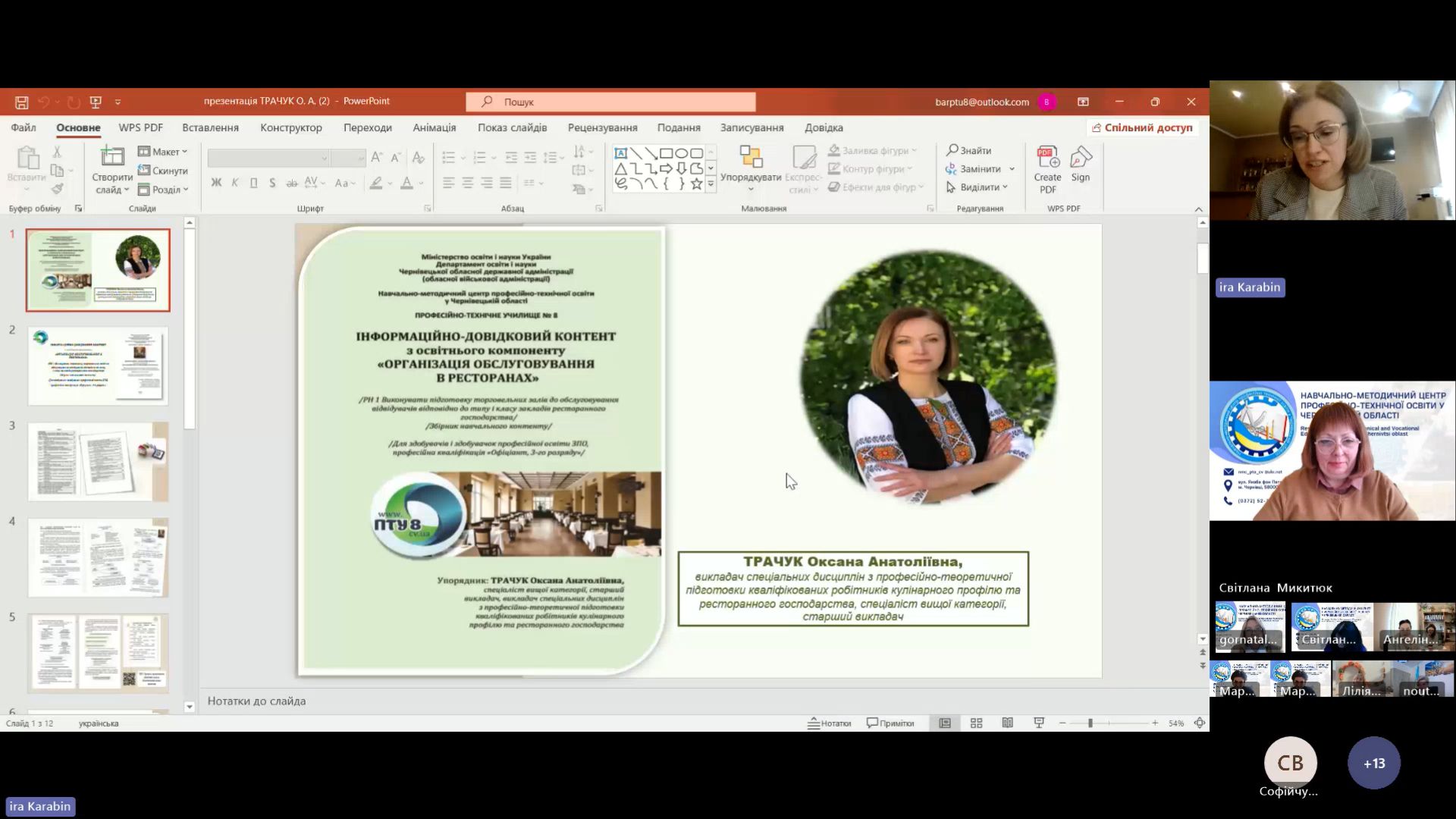Switch to Slide Sorter view icon
Image resolution: width=1456 pixels, height=819 pixels.
pyautogui.click(x=976, y=723)
